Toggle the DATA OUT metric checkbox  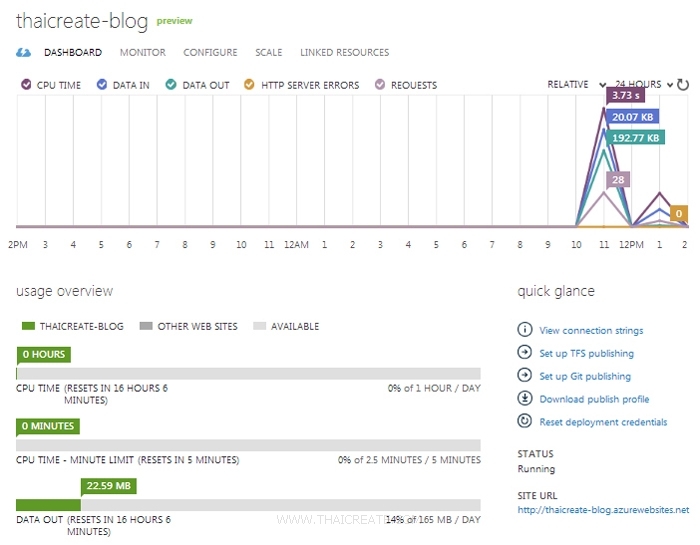171,84
